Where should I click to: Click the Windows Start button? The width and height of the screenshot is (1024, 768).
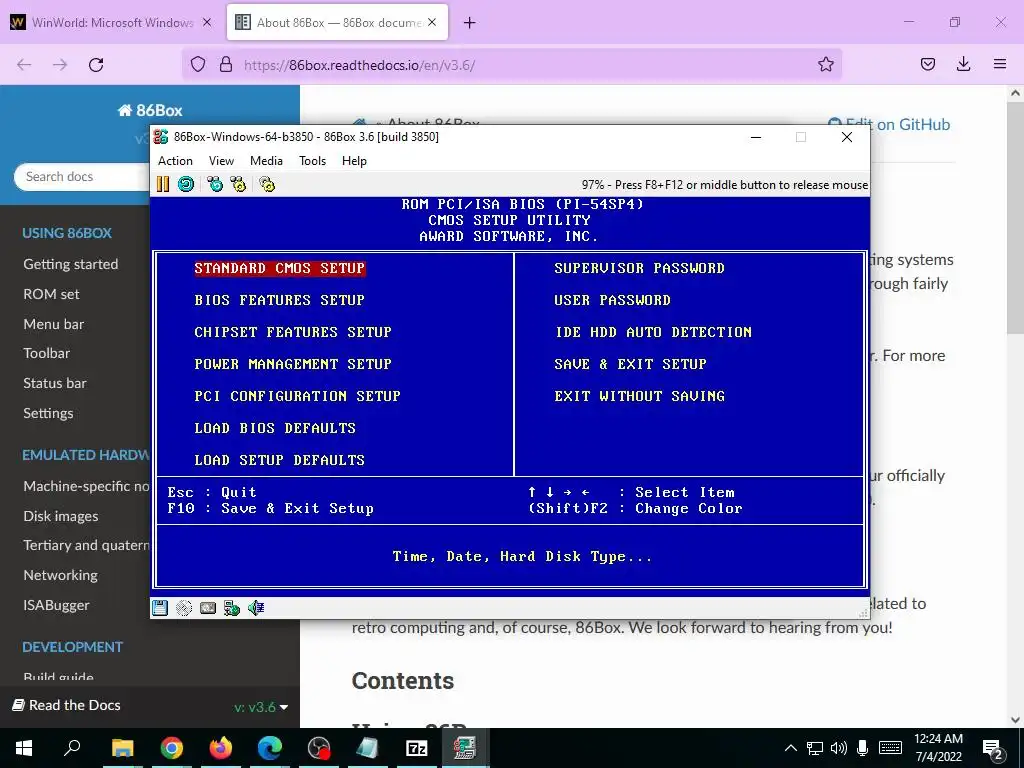click(x=24, y=748)
